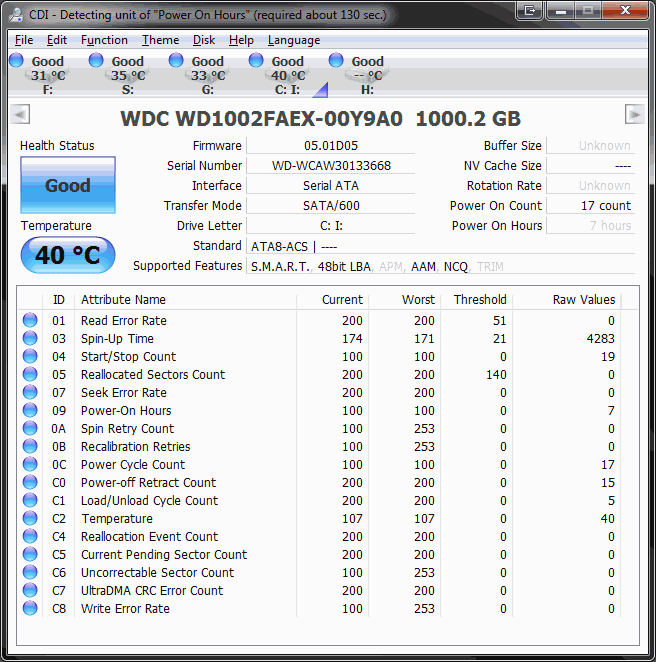
Task: Click status orb for Power-On Hours
Action: [30, 410]
